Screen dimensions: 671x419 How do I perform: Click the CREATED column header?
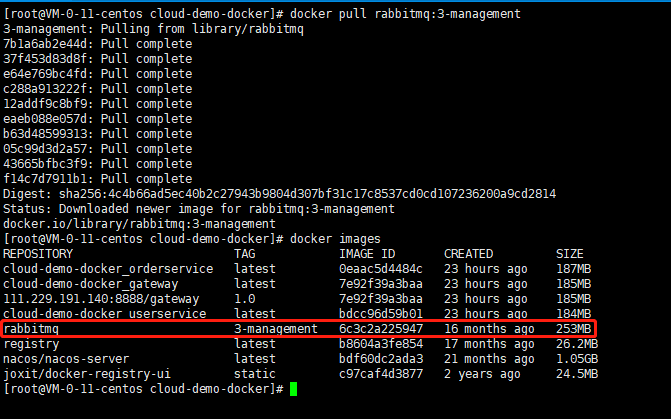(x=469, y=254)
